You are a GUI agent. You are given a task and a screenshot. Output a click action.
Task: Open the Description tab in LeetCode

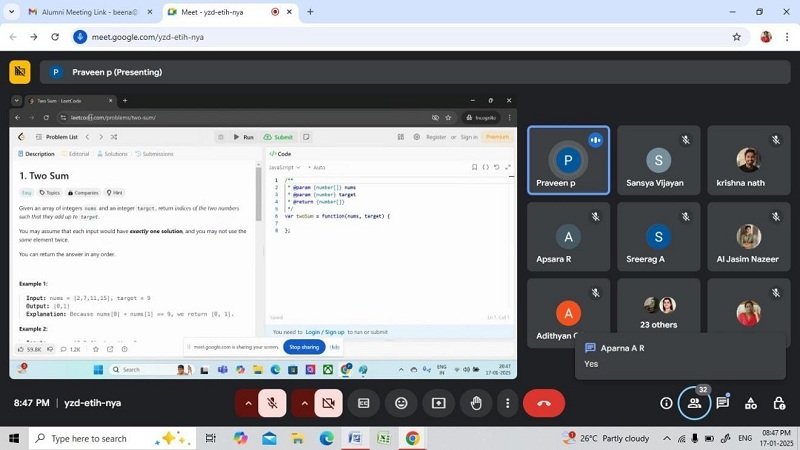(36, 154)
